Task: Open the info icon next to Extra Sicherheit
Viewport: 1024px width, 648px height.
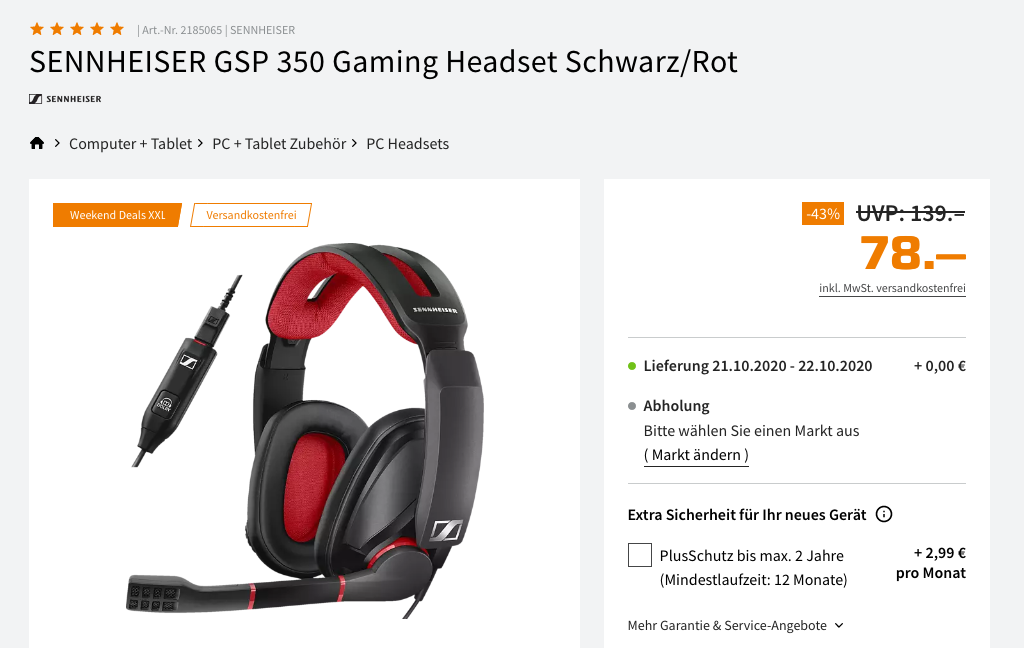Action: coord(884,514)
